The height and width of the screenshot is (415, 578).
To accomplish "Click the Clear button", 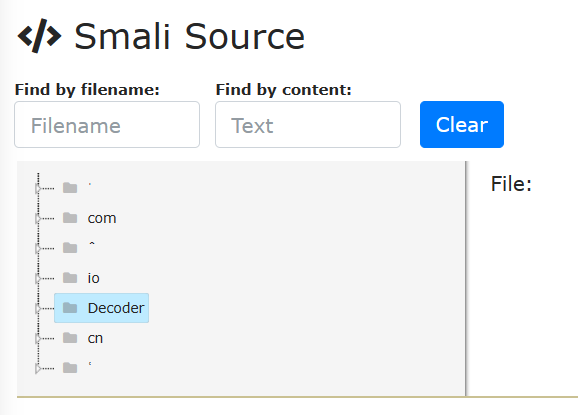I will pyautogui.click(x=462, y=125).
